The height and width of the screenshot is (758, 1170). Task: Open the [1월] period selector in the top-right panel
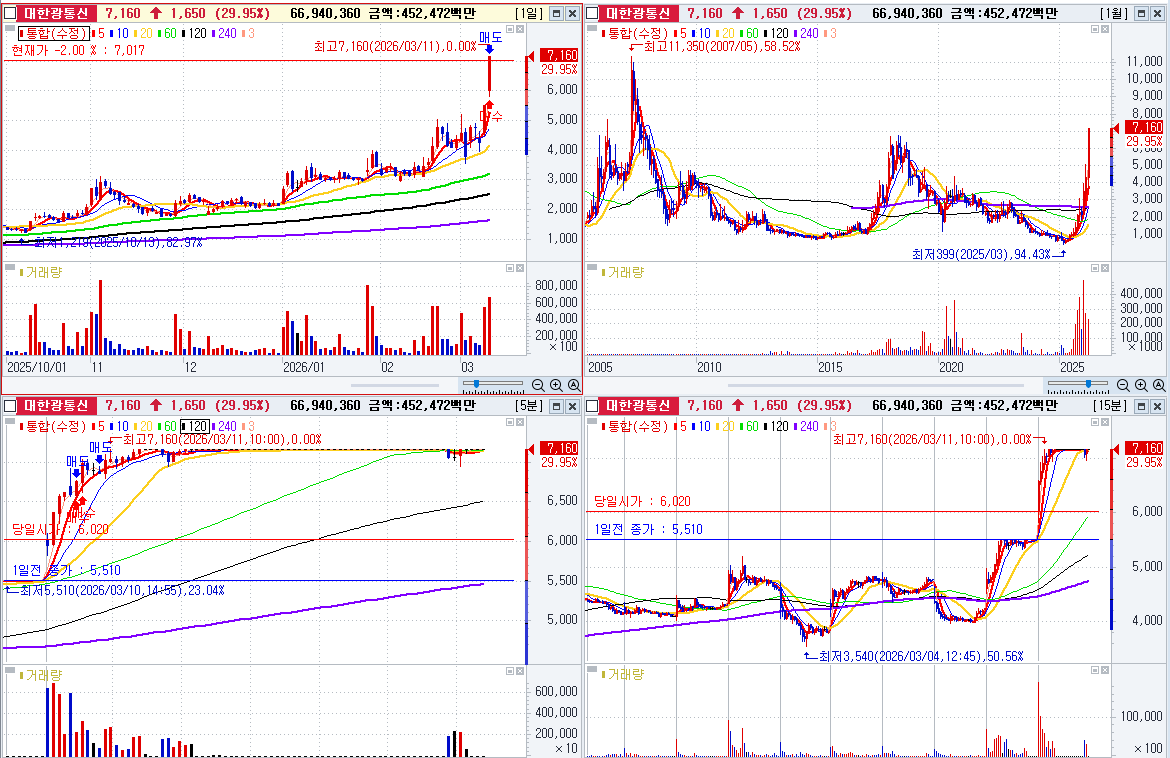1114,13
